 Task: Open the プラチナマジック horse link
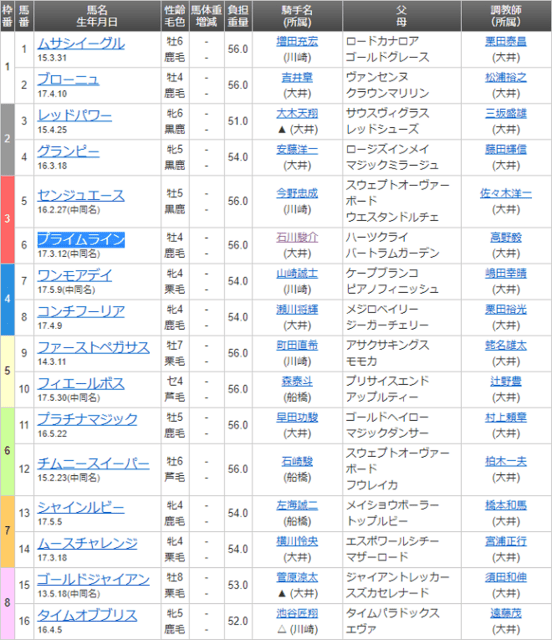pos(87,419)
